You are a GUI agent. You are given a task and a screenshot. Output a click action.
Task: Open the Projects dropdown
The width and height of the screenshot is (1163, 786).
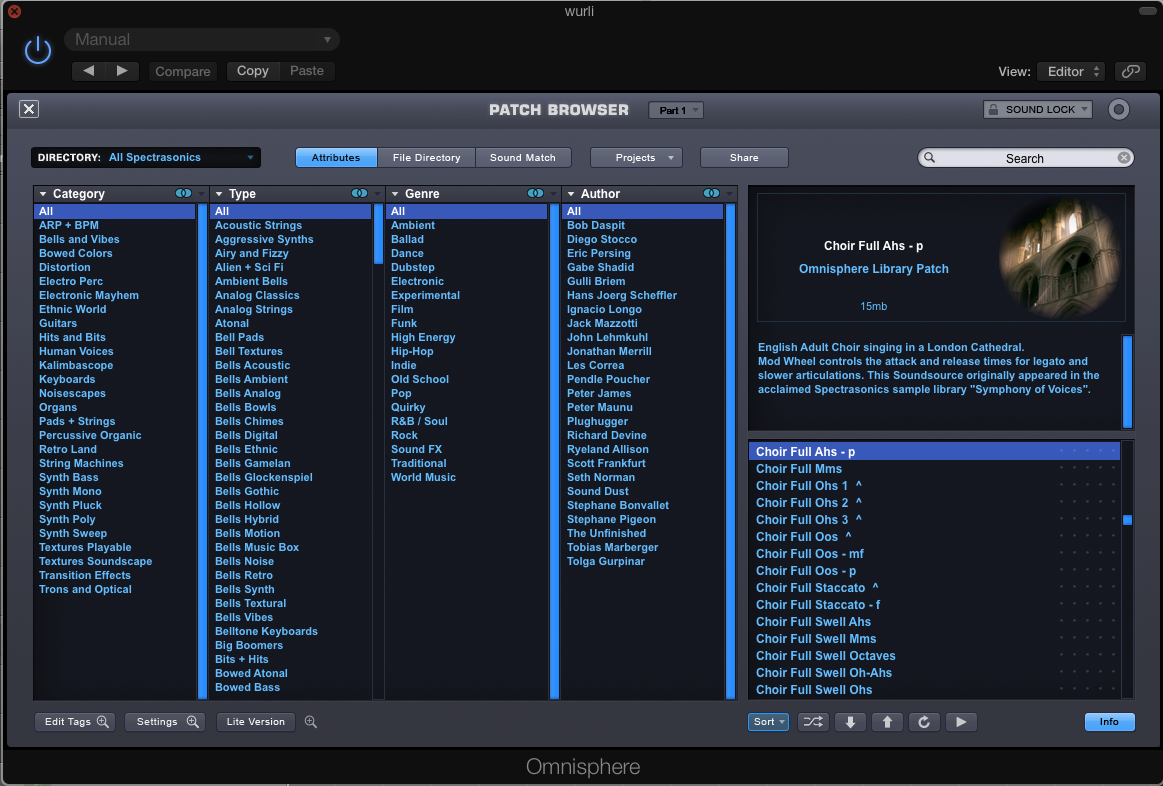pyautogui.click(x=636, y=157)
